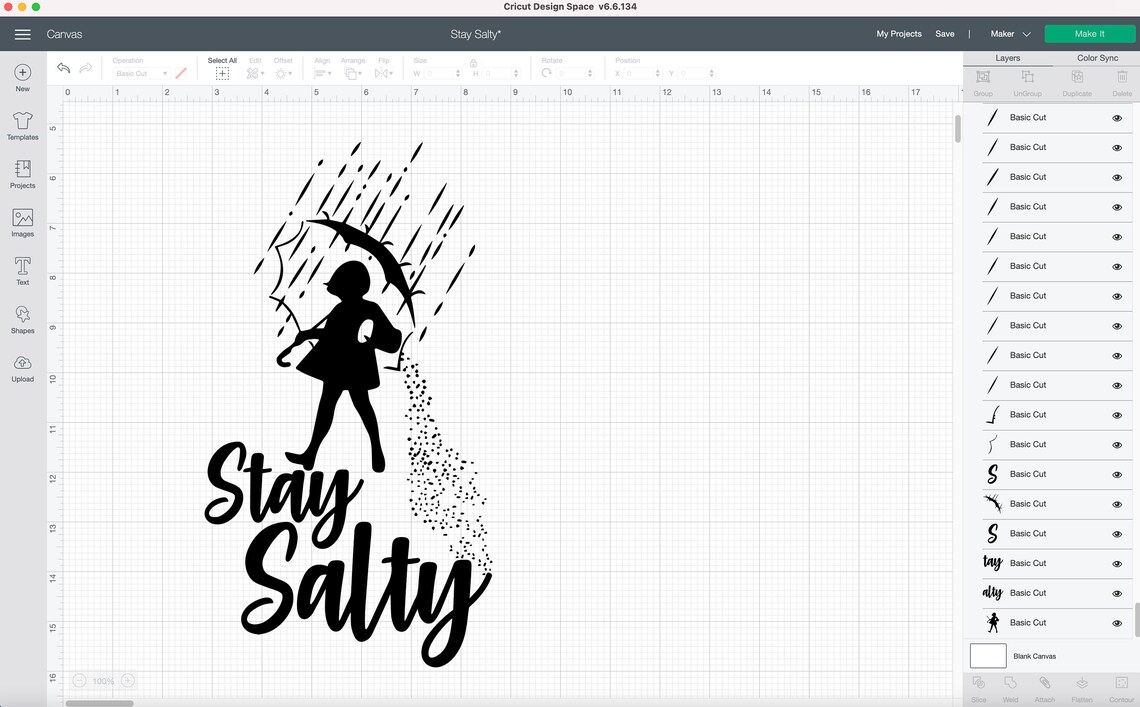The width and height of the screenshot is (1140, 707).
Task: Insert text with the Text tool
Action: tap(22, 270)
